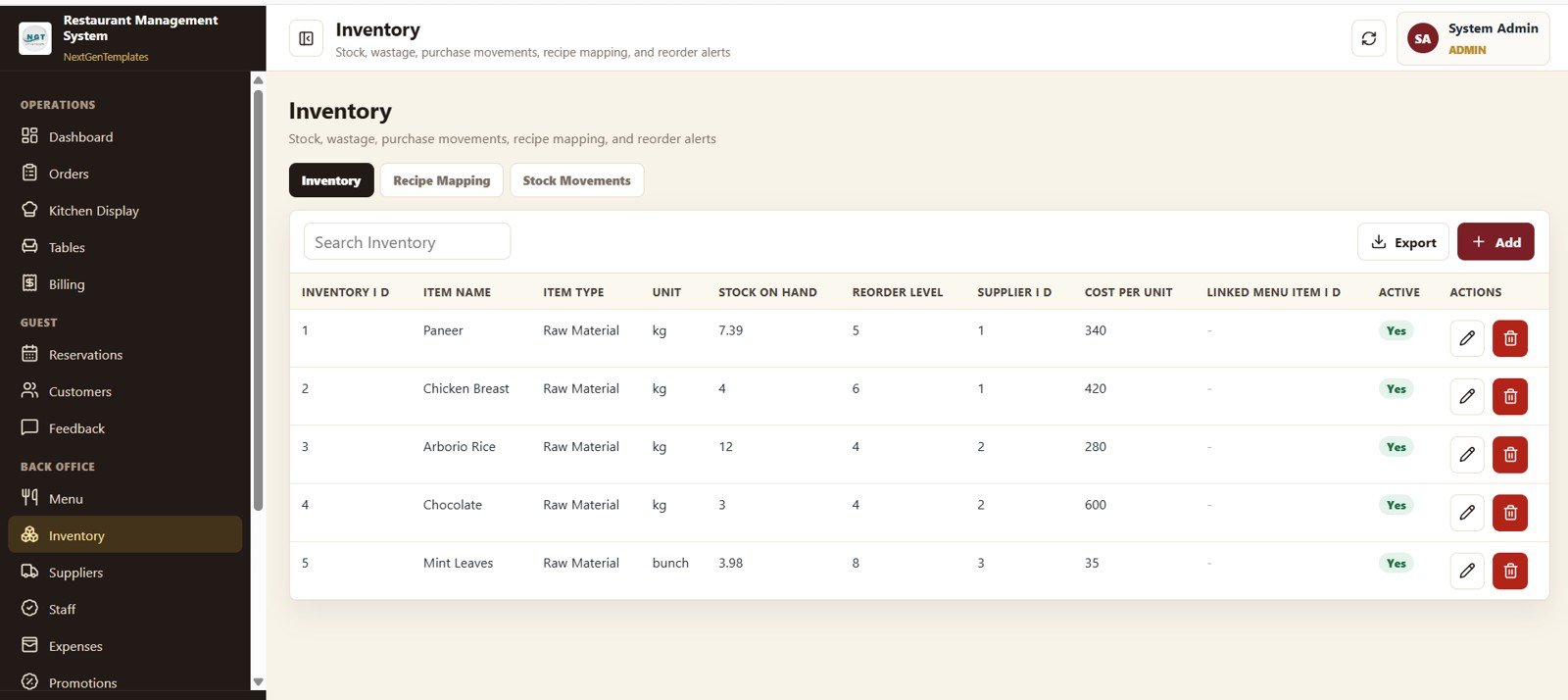Click the REORDER LEVEL column header
The width and height of the screenshot is (1568, 700).
tap(898, 292)
